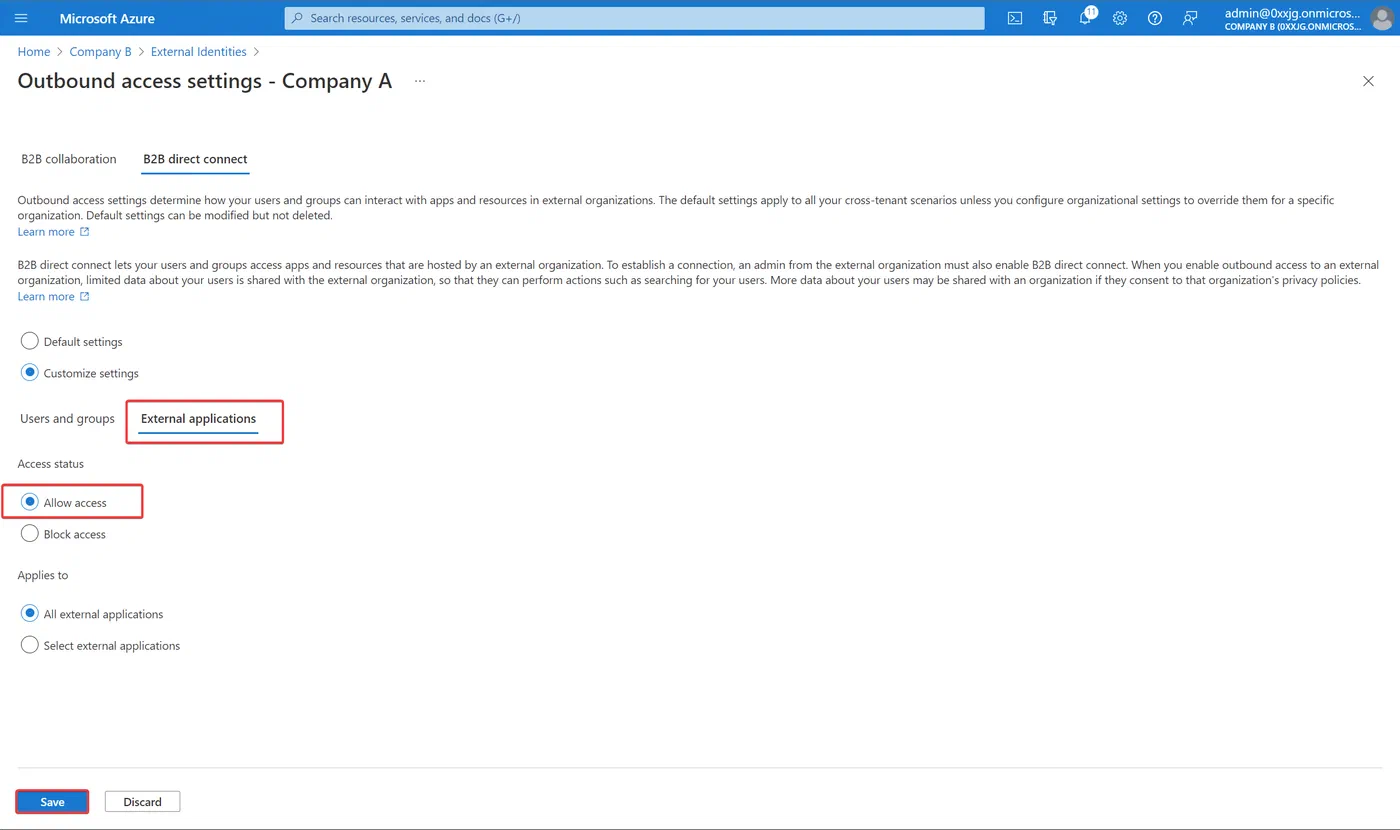Select the Customize settings radio button
This screenshot has width=1400, height=830.
click(30, 373)
